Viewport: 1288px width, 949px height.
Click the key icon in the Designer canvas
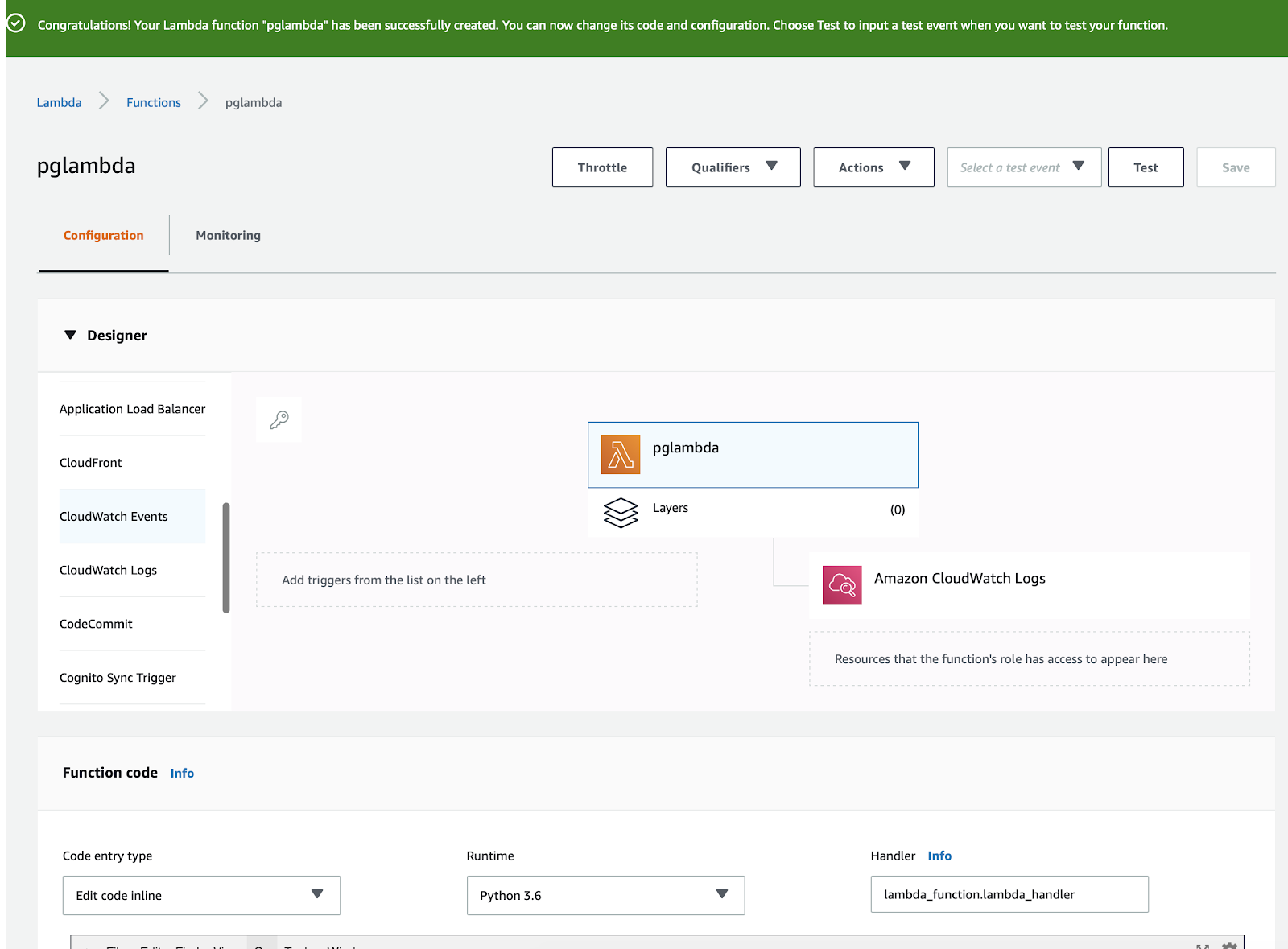tap(279, 419)
